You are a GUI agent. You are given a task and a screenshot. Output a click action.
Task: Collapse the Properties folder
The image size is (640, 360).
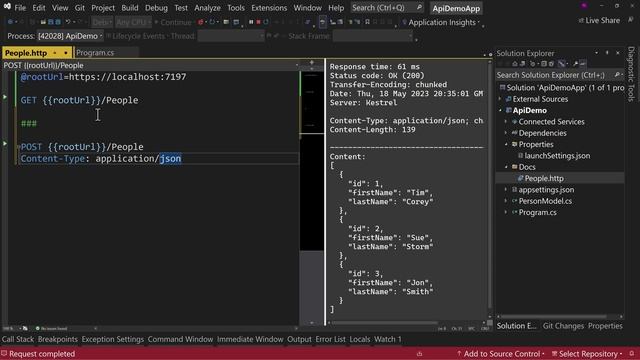click(x=506, y=144)
